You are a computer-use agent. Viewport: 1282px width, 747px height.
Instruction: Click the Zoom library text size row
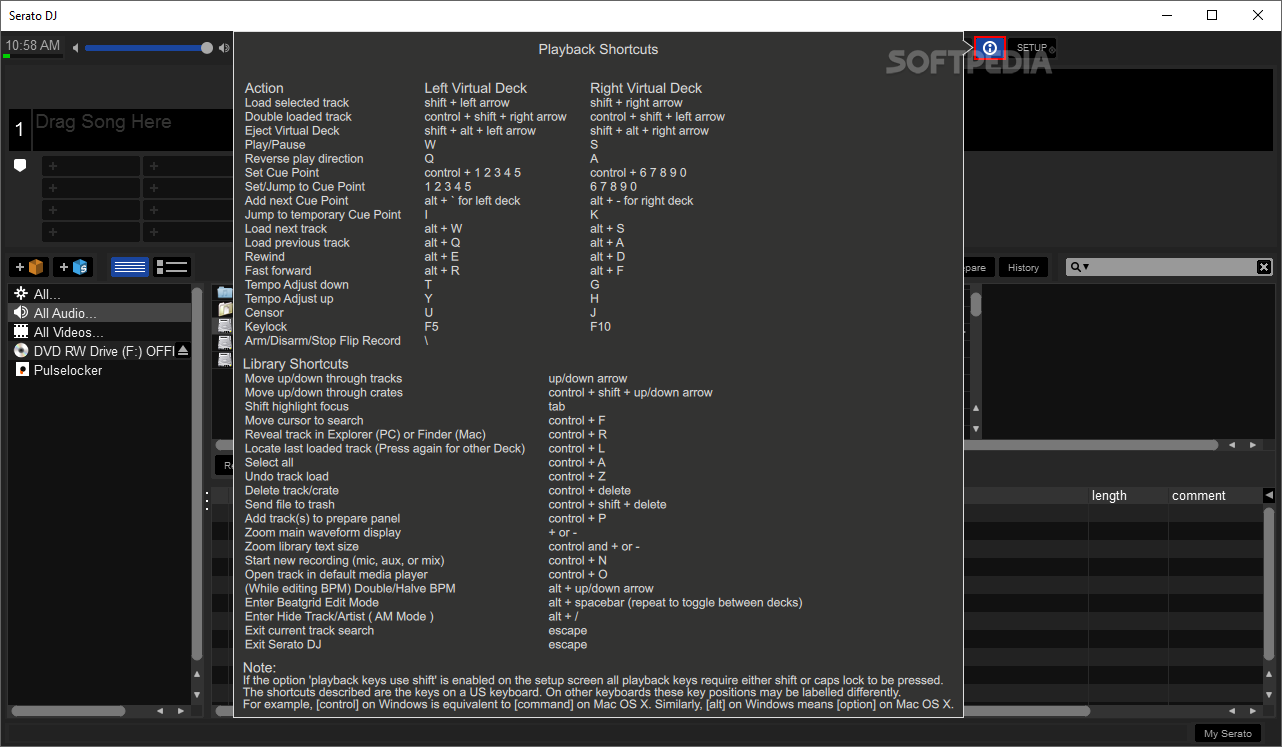(442, 546)
